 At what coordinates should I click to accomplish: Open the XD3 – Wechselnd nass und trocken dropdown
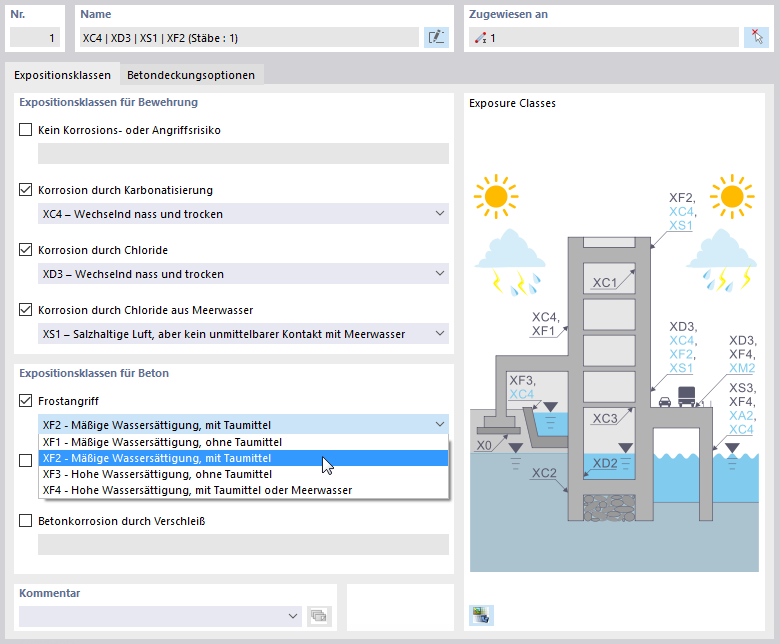pyautogui.click(x=243, y=274)
